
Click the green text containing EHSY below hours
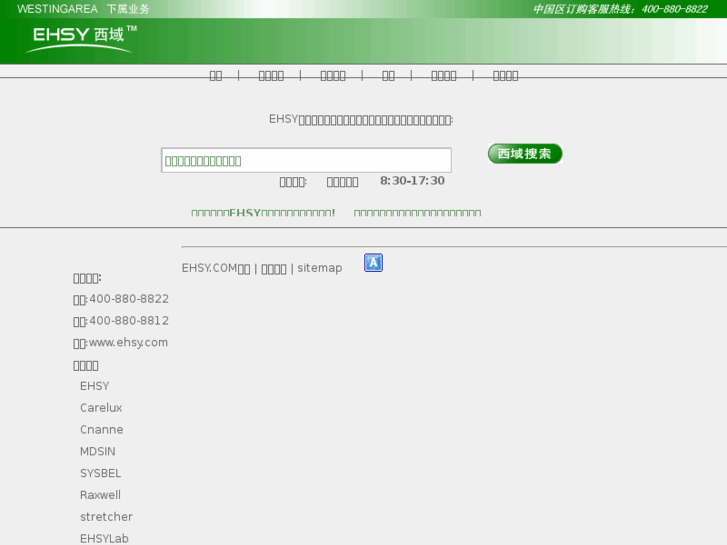(263, 213)
